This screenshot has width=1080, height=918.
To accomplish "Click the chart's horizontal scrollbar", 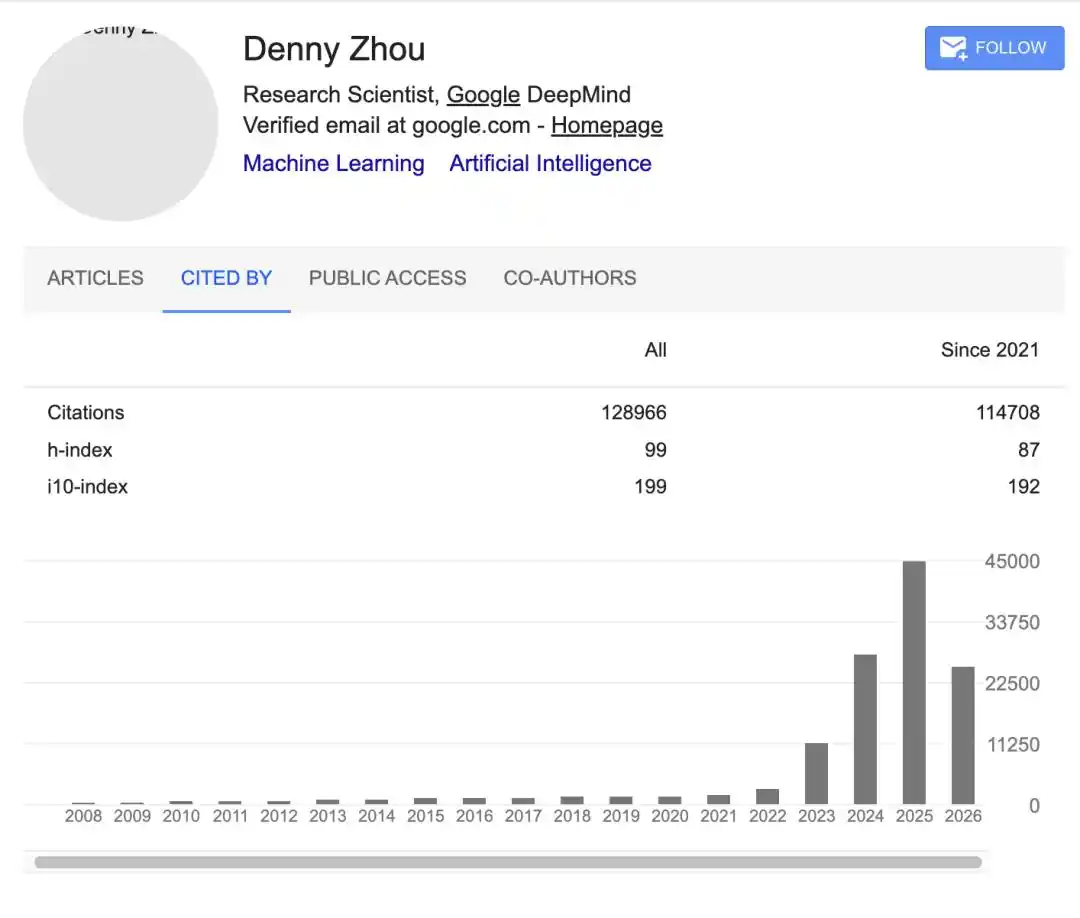I will tap(508, 862).
